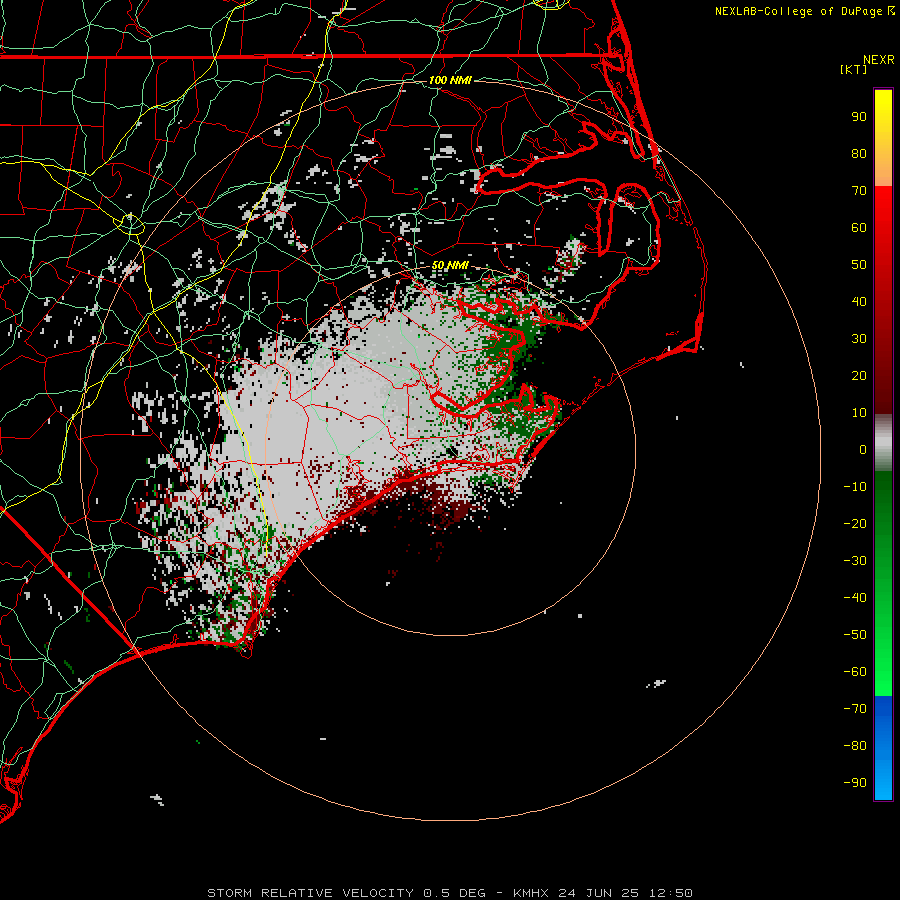Click the -60 knot scale label
The height and width of the screenshot is (900, 900).
click(x=855, y=672)
